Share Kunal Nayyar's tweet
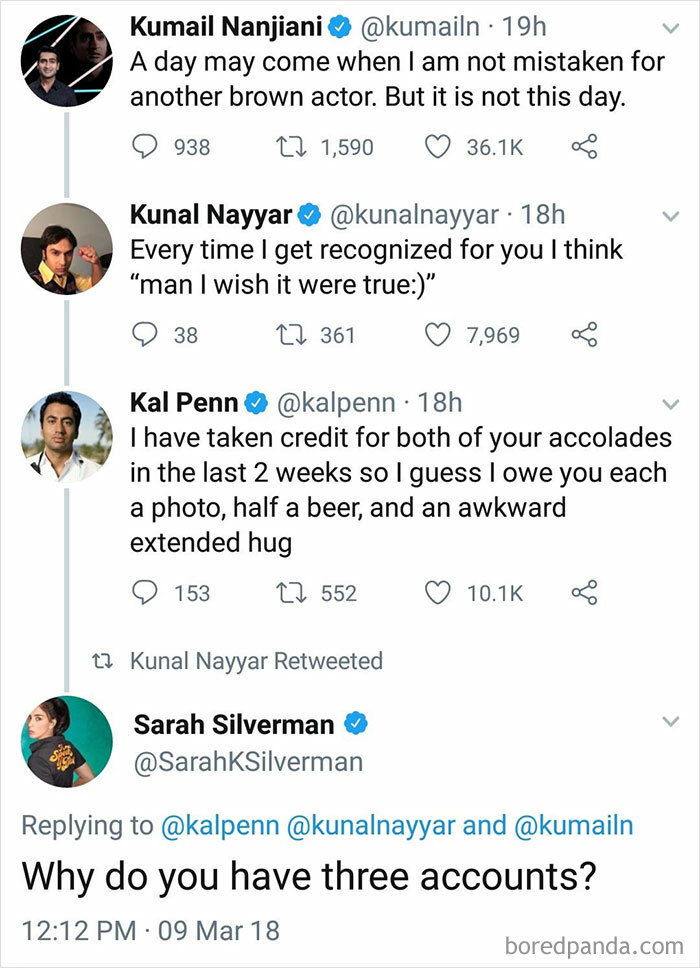700x968 pixels. coord(583,335)
